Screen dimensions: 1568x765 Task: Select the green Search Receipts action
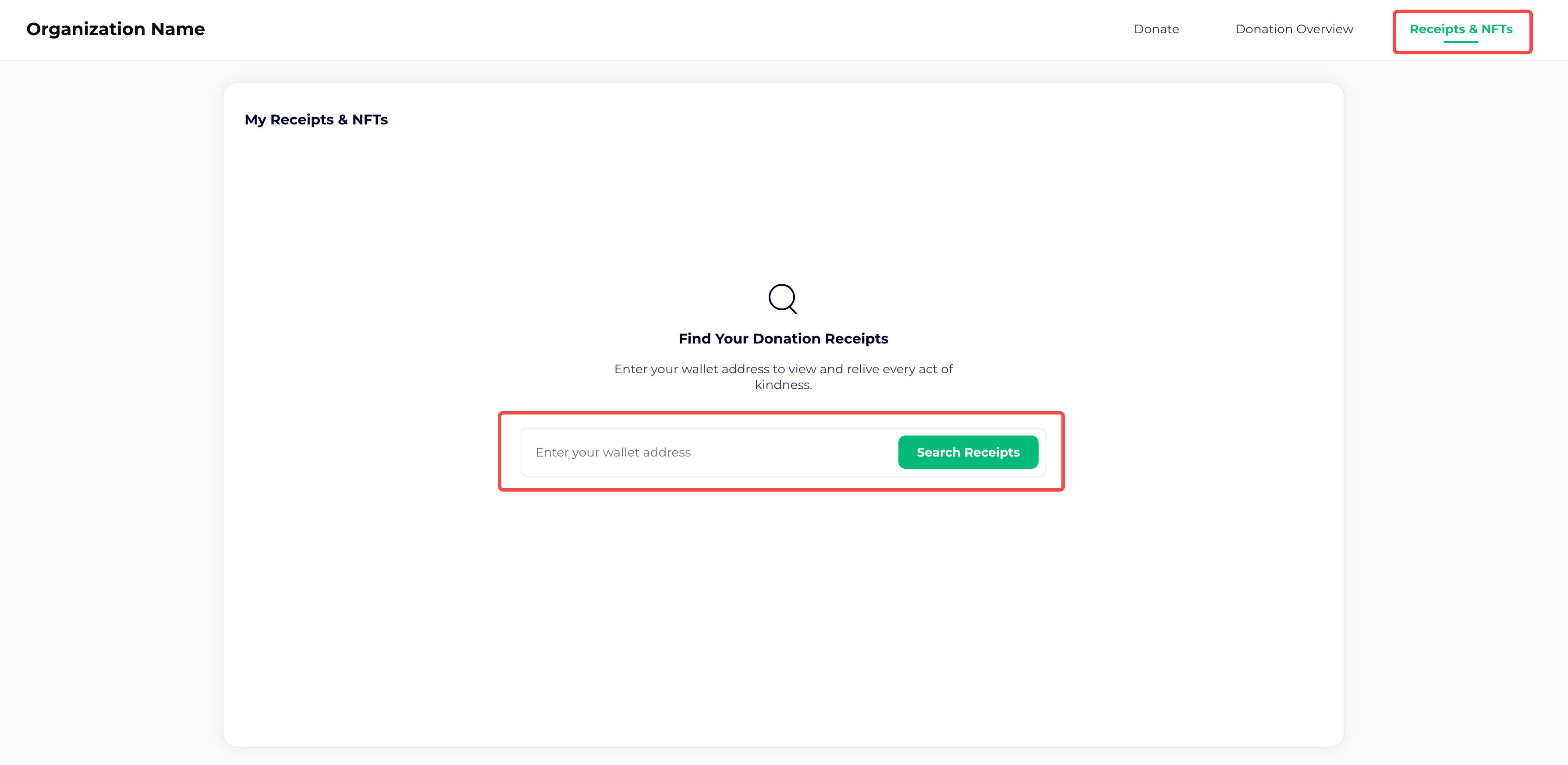click(968, 452)
